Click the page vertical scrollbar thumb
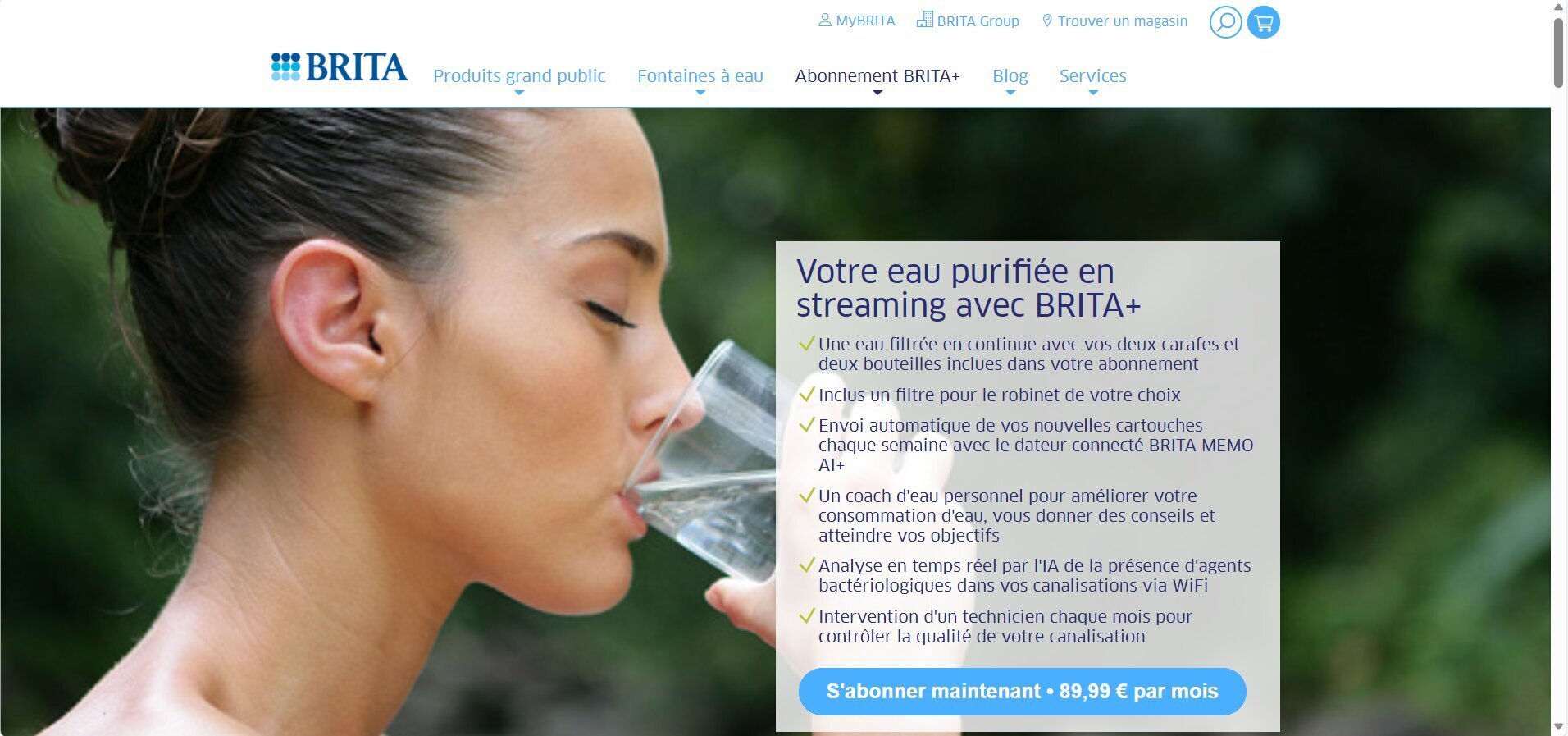1568x736 pixels. [1559, 53]
